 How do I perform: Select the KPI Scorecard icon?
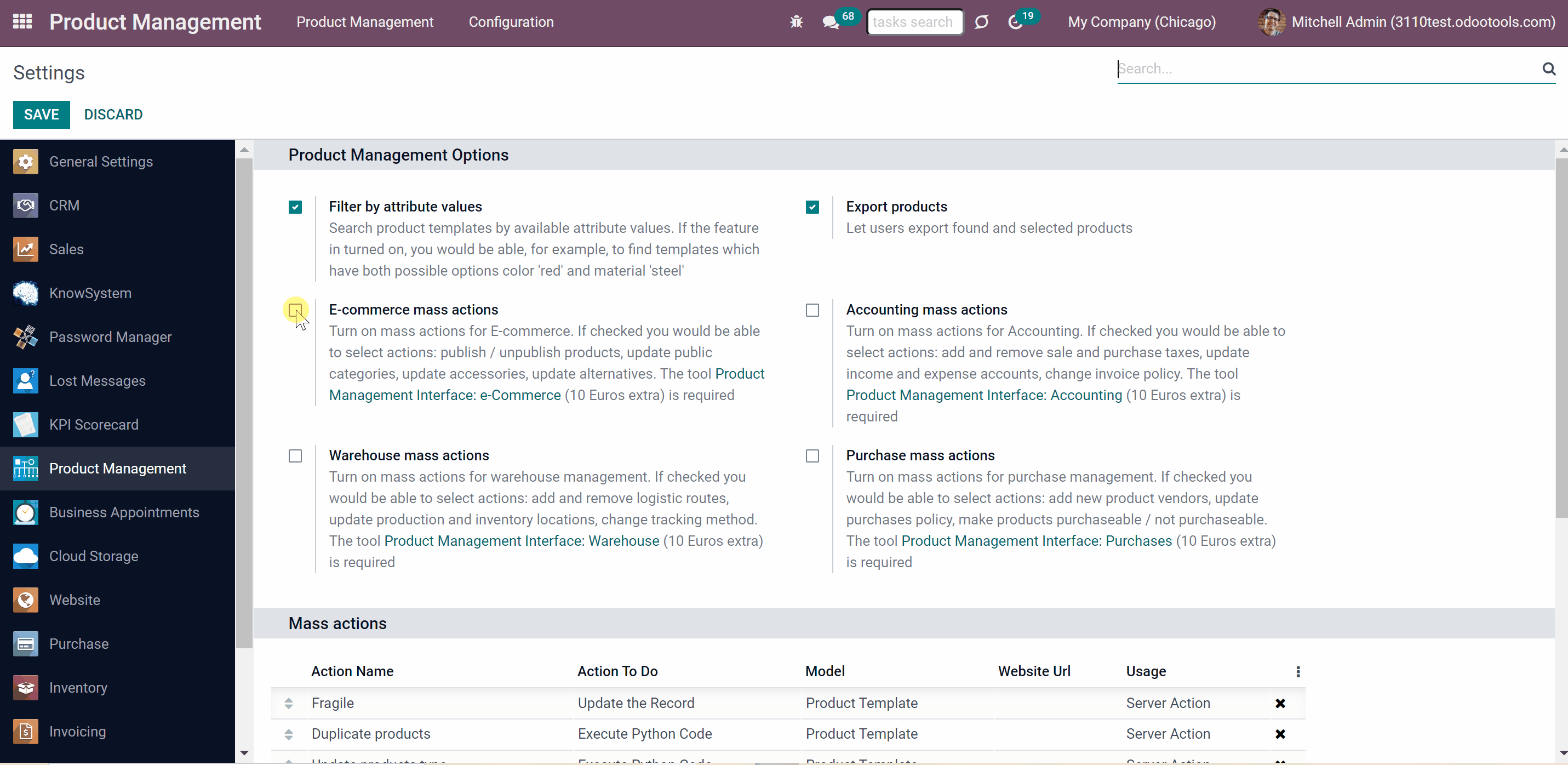point(26,425)
